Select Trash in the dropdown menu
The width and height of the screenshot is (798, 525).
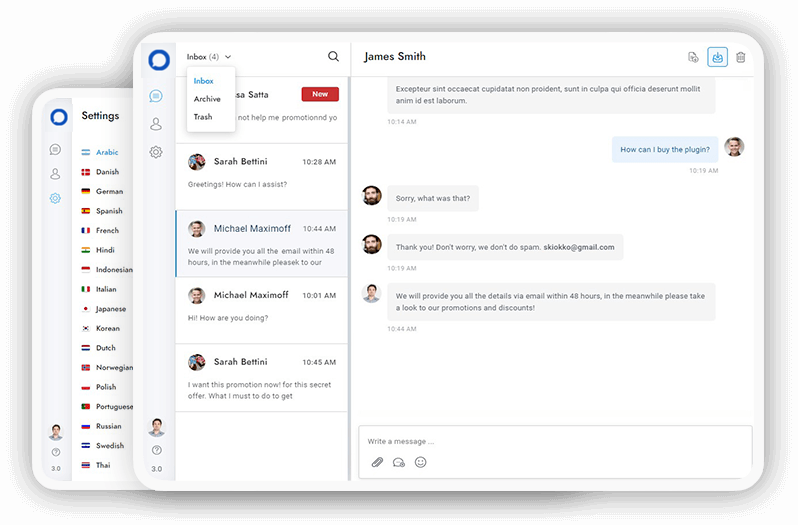(x=203, y=116)
